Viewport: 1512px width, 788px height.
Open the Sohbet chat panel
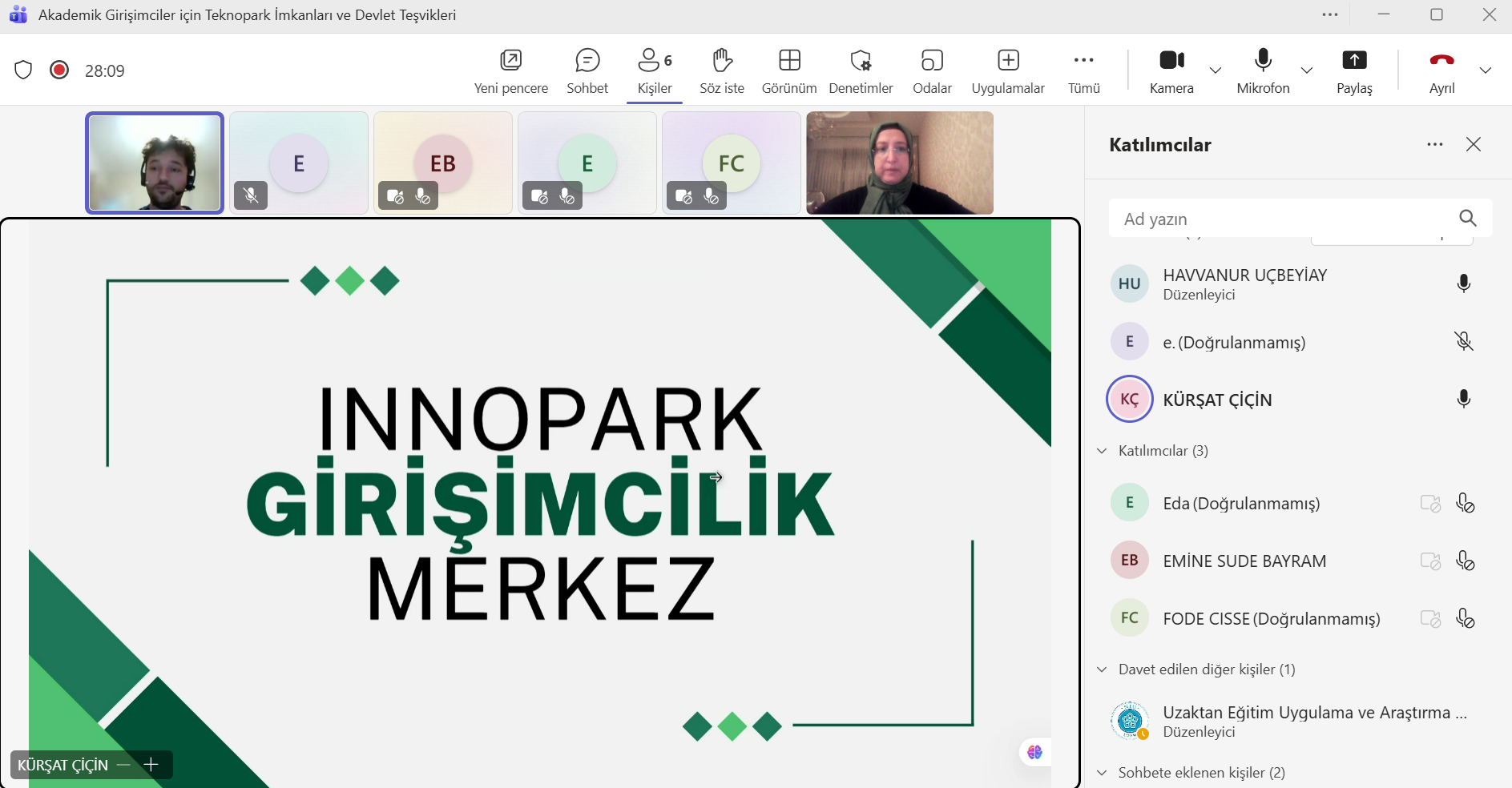587,70
